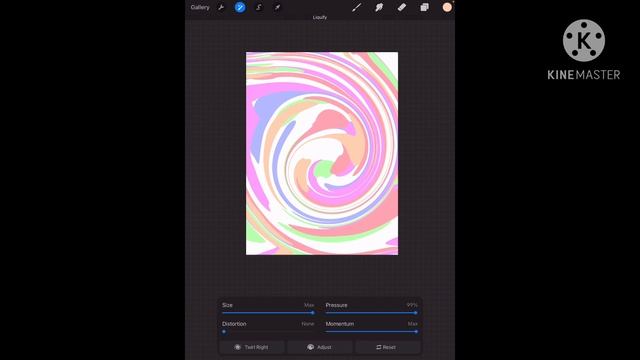640x360 pixels.
Task: Click the Size value Max
Action: tap(309, 305)
